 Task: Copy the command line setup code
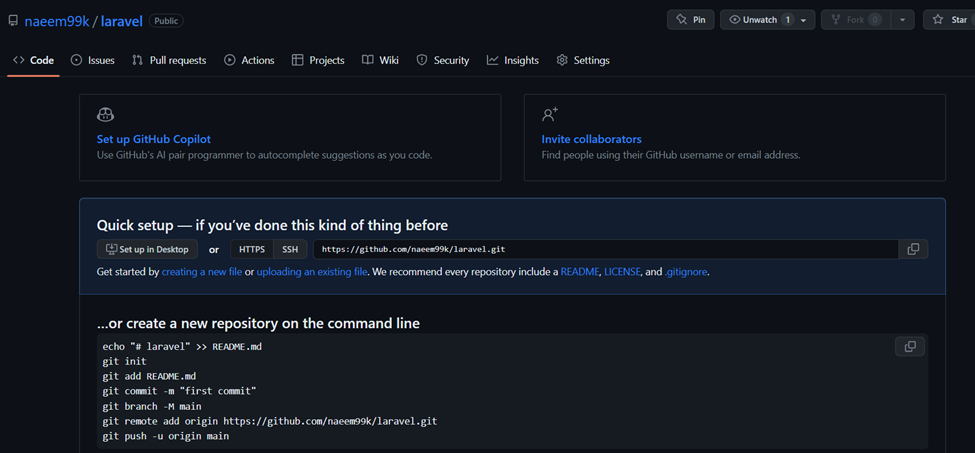click(x=910, y=347)
